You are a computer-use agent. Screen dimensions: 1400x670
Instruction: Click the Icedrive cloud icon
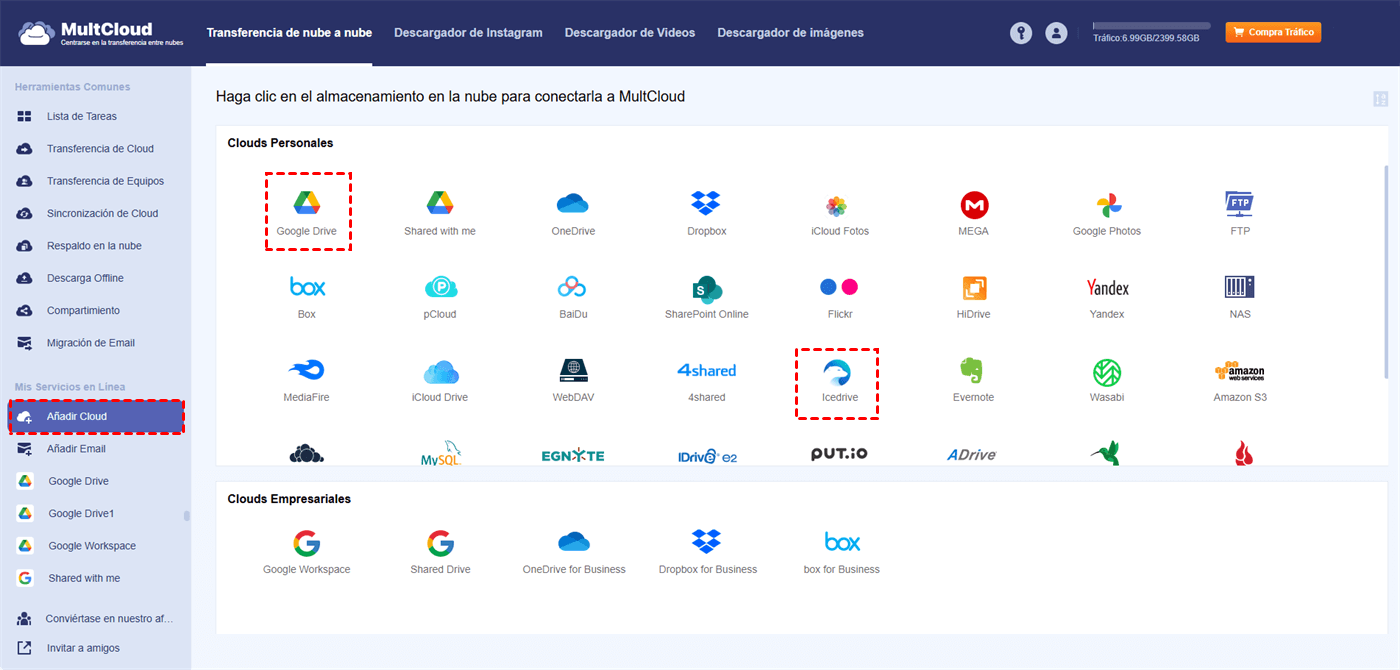[836, 373]
